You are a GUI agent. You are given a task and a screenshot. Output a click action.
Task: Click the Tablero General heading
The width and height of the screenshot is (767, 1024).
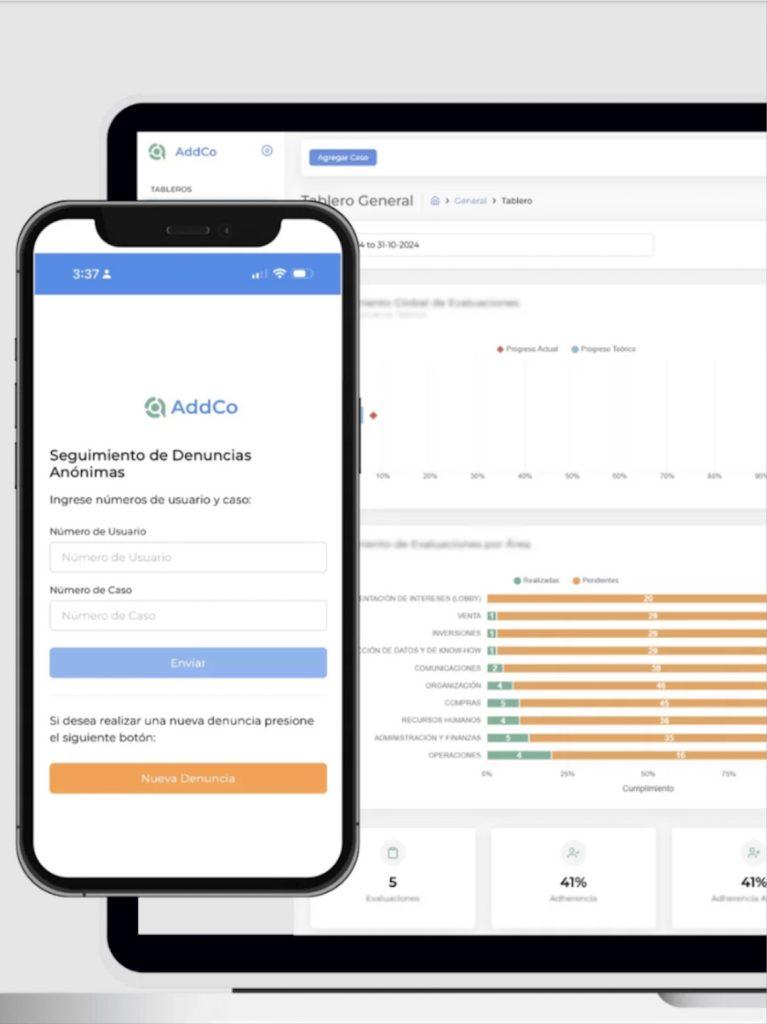(357, 200)
